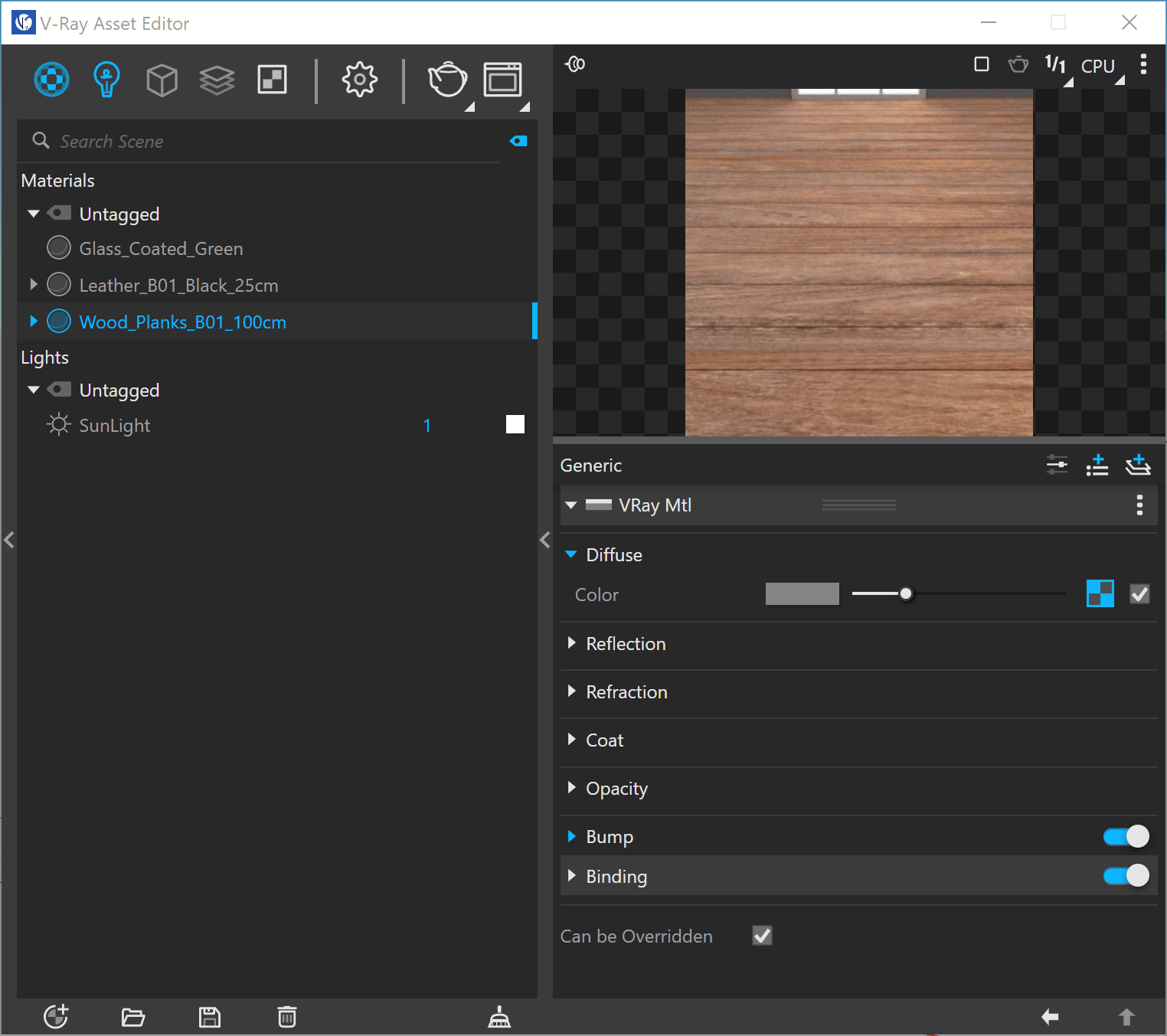
Task: Open the Diffuse gray color swatch
Action: pos(803,593)
